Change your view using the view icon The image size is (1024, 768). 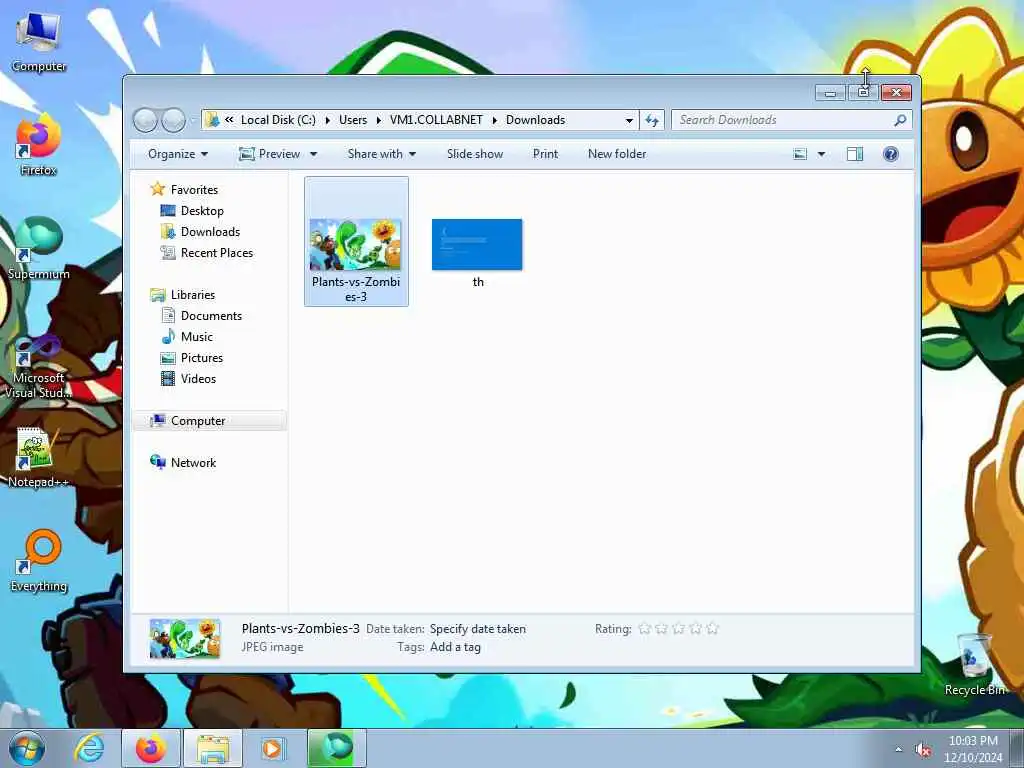800,154
